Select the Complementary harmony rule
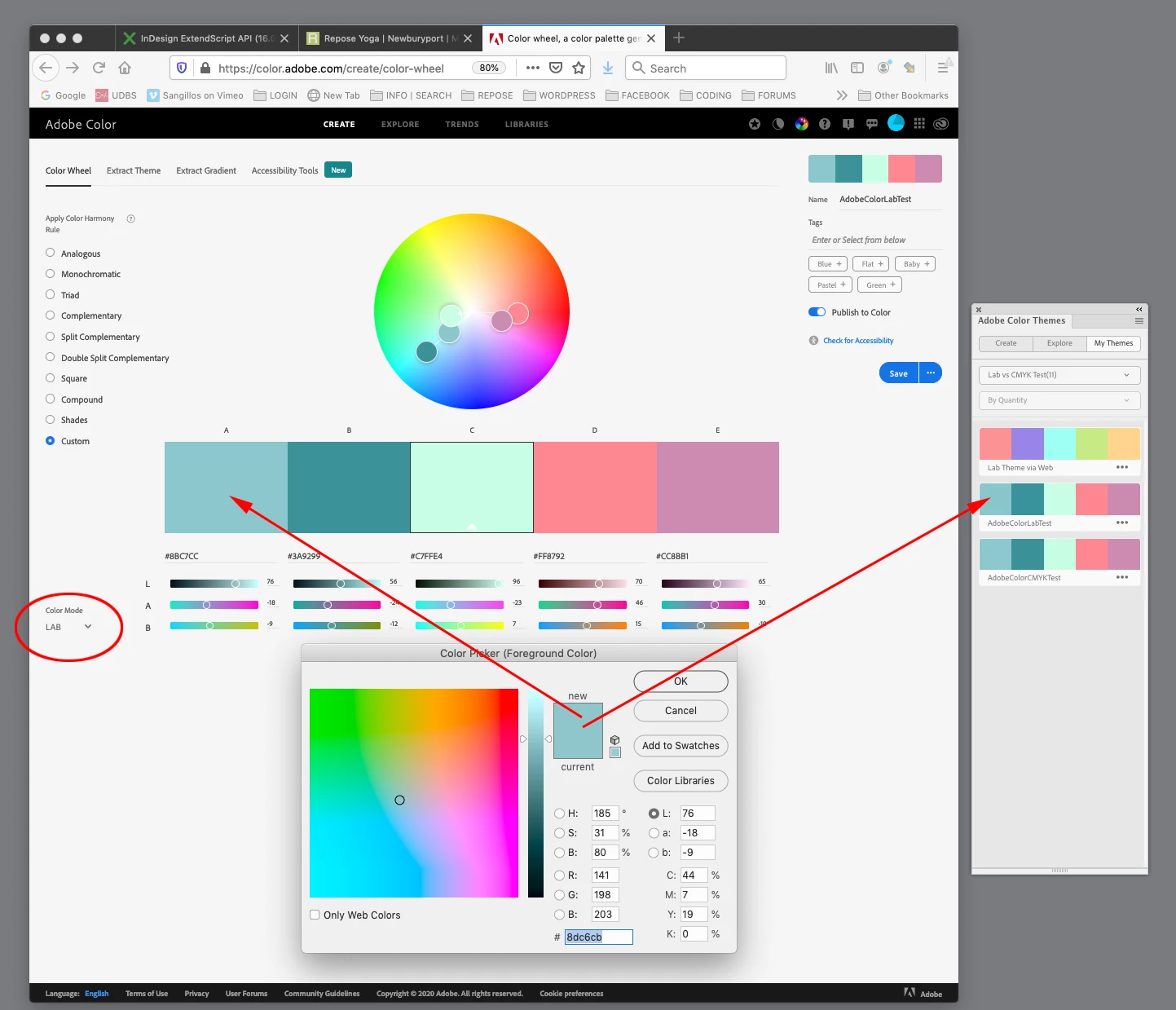 (51, 315)
